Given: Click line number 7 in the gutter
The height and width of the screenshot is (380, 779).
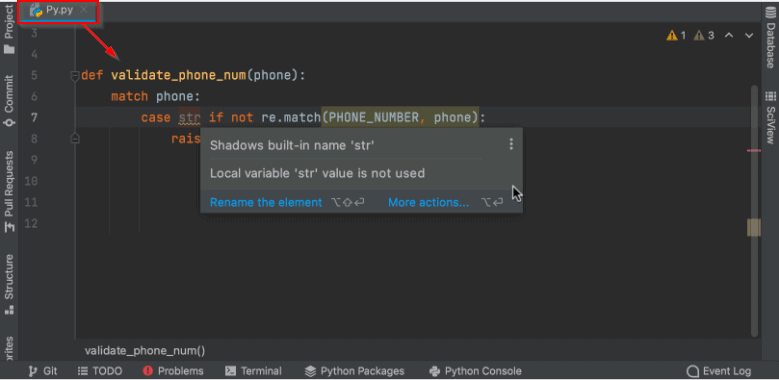Looking at the screenshot, I should (34, 118).
